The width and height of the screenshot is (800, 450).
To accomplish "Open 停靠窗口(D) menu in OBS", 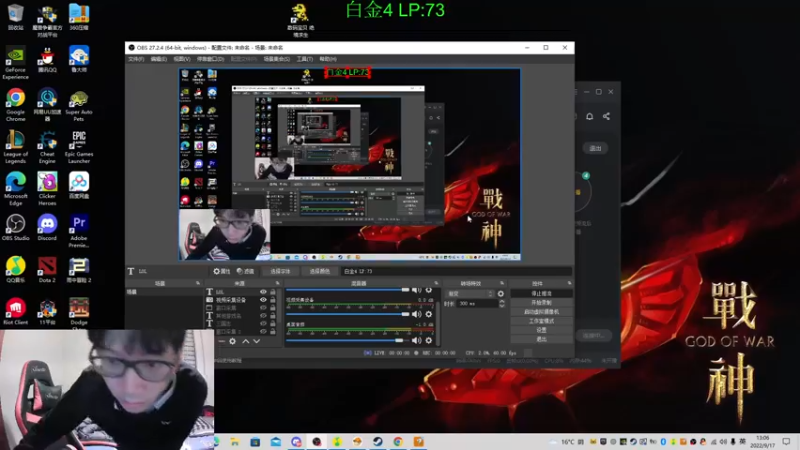I will click(210, 59).
